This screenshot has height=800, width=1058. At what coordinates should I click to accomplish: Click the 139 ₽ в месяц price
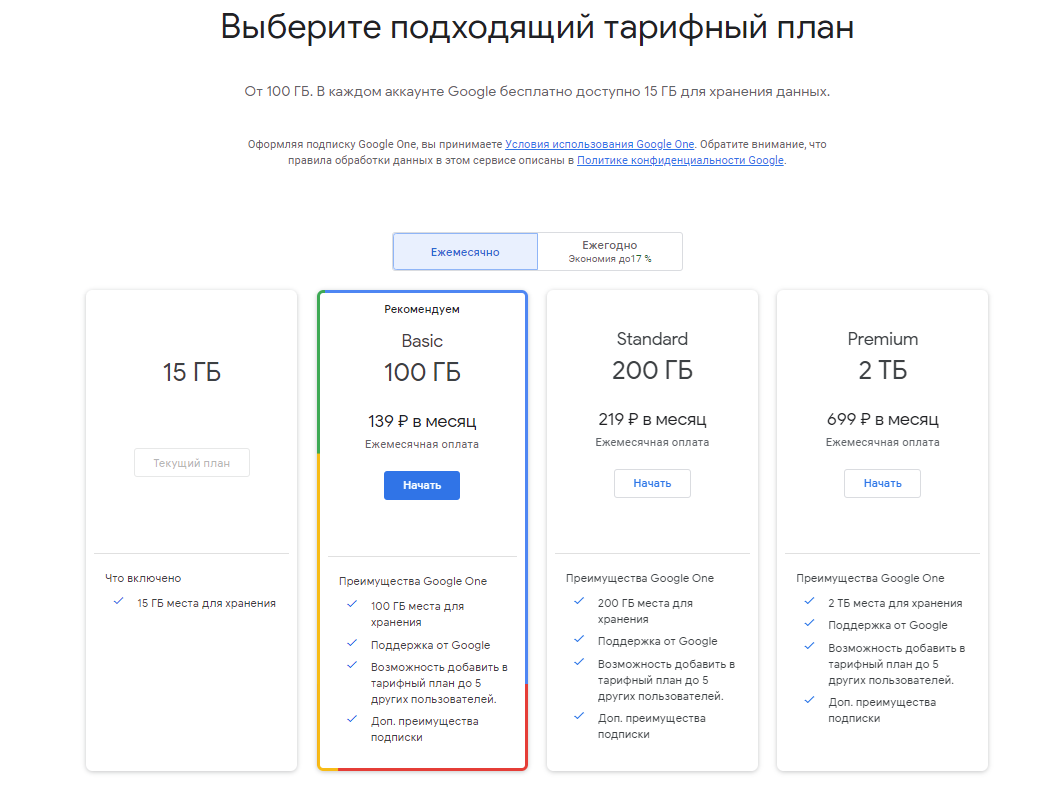tap(422, 421)
